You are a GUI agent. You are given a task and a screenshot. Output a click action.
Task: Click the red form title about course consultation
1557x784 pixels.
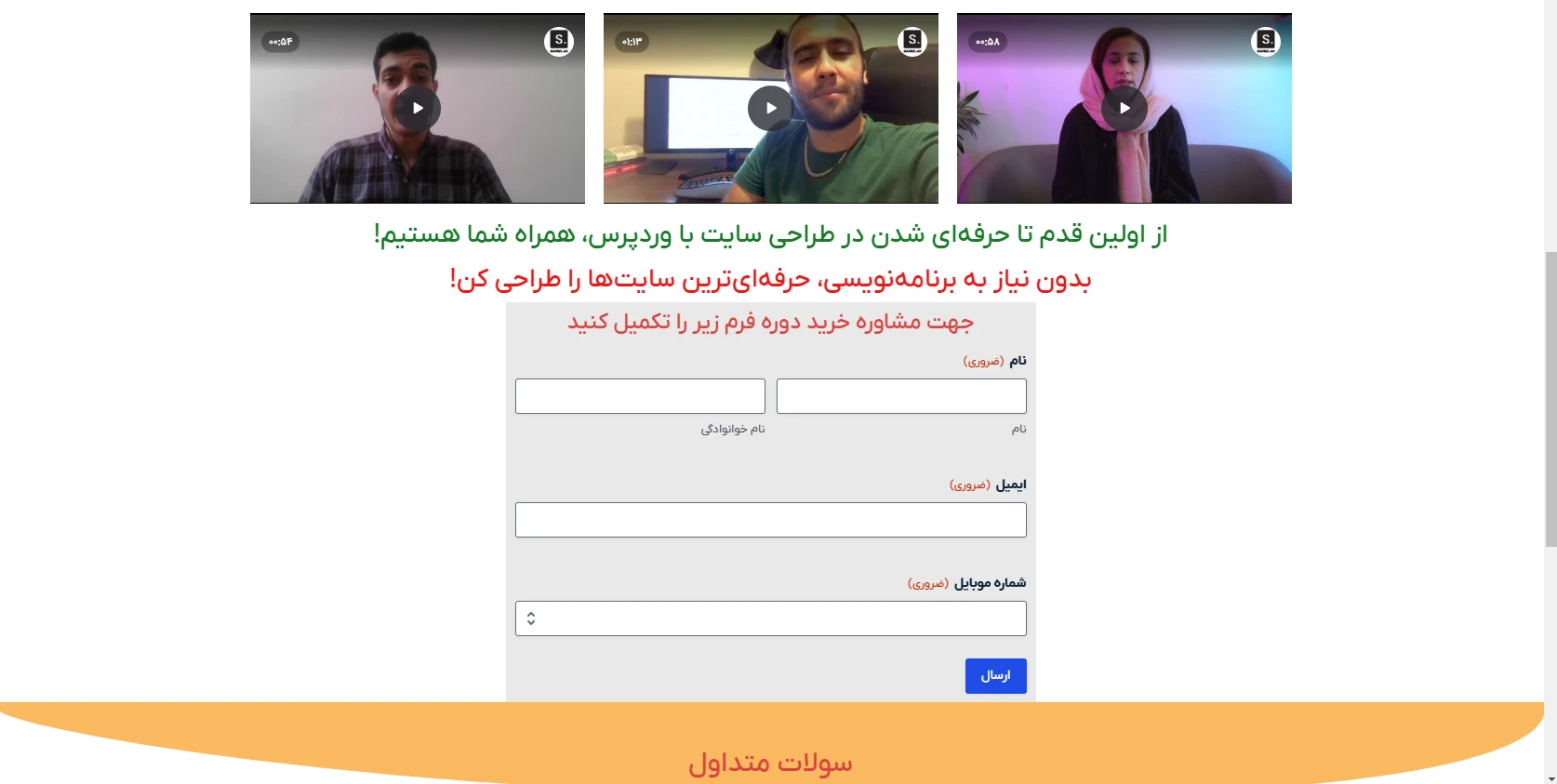click(x=770, y=323)
